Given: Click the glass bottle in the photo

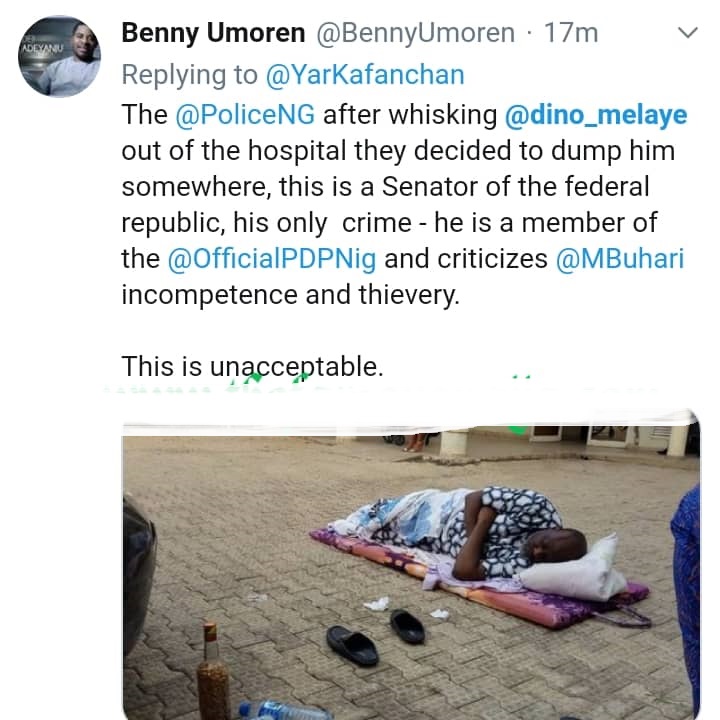Looking at the screenshot, I should (211, 671).
